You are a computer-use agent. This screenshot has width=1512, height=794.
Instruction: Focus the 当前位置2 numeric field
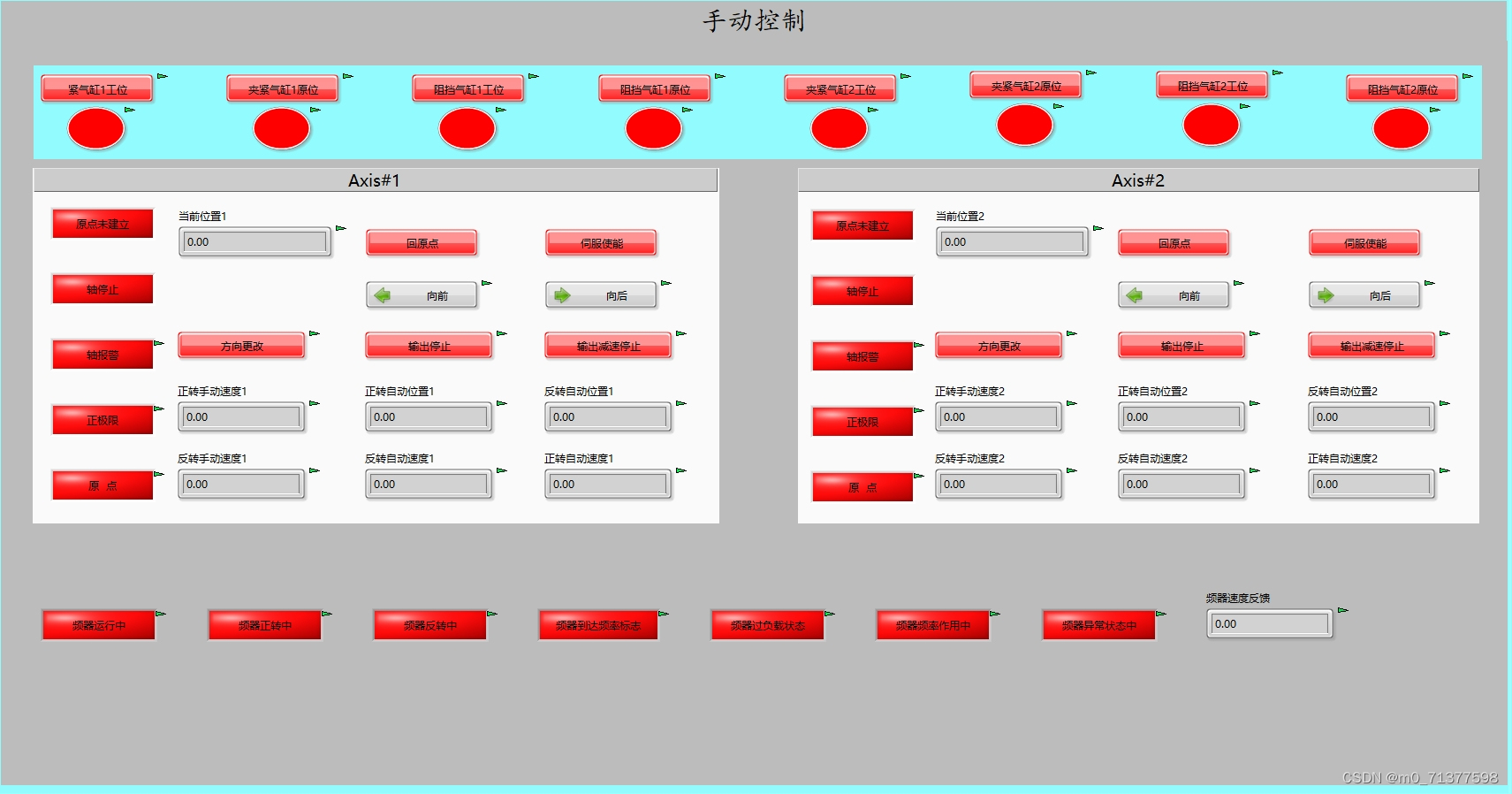1013,242
